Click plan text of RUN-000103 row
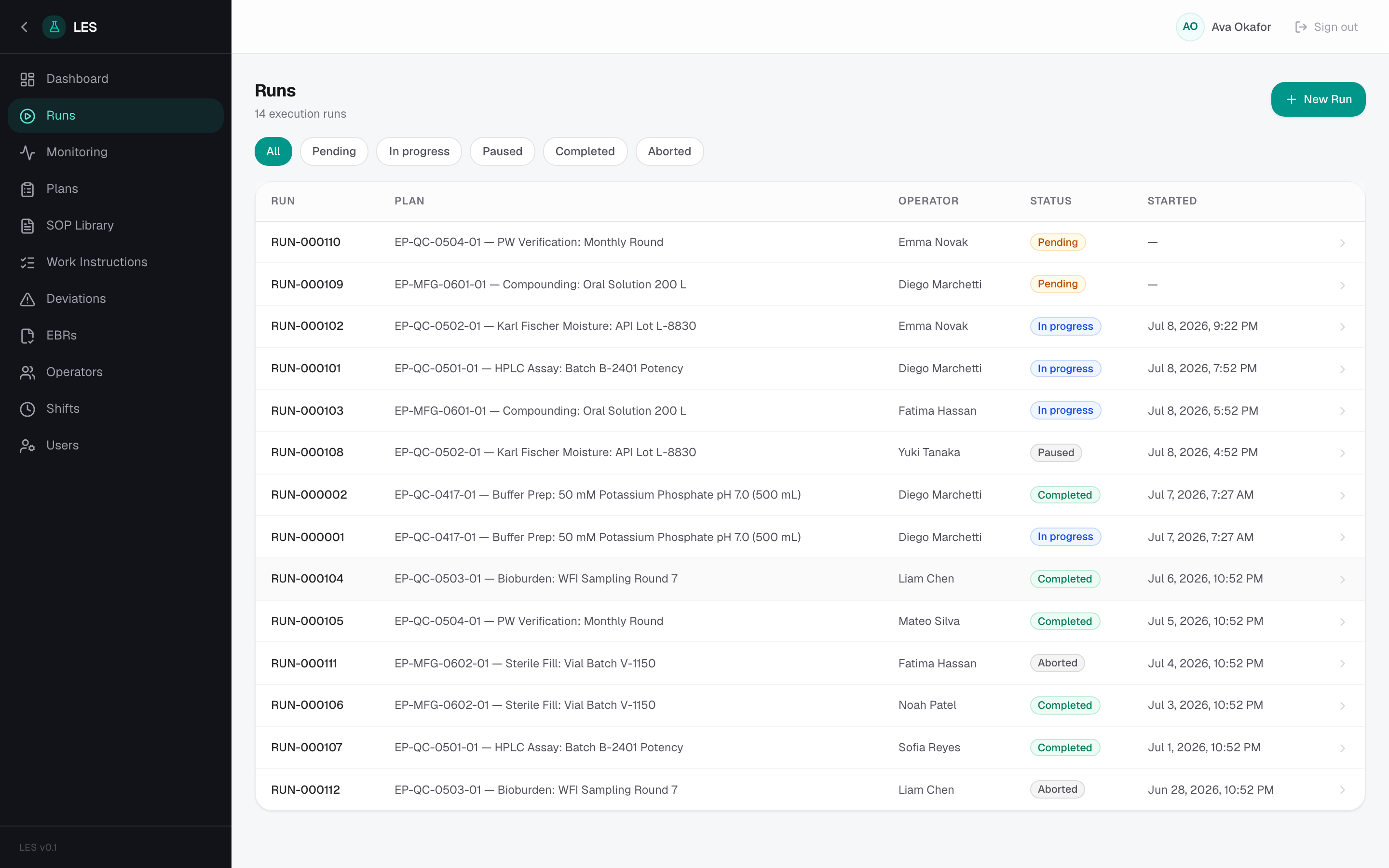The width and height of the screenshot is (1389, 868). (x=540, y=411)
